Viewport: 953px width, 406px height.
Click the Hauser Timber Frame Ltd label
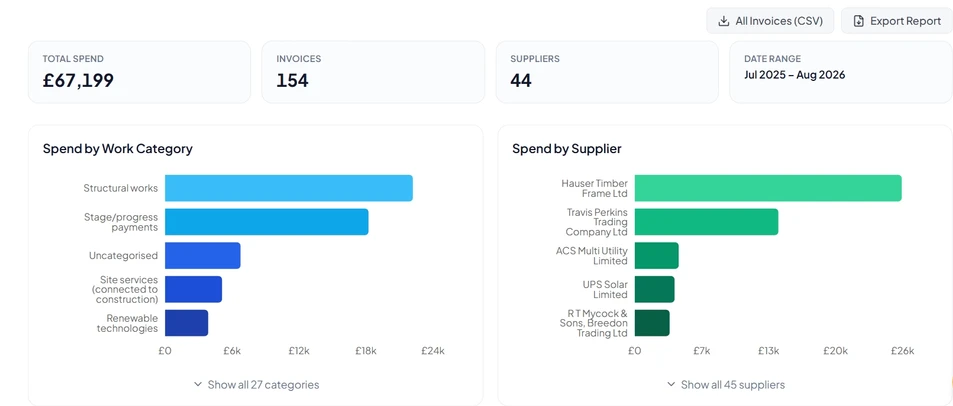594,188
